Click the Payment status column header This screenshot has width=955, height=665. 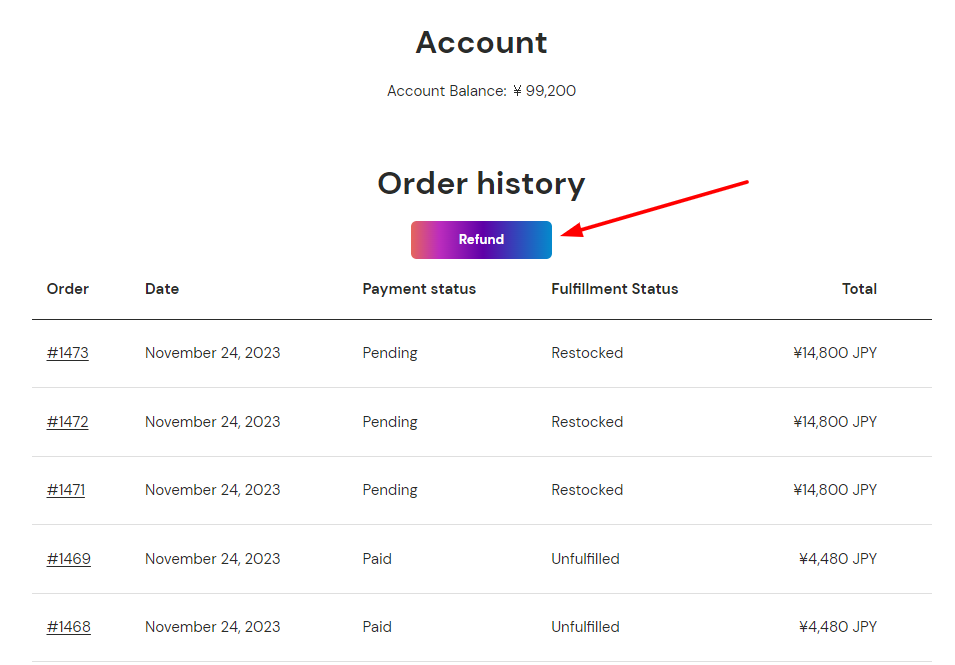coord(419,289)
